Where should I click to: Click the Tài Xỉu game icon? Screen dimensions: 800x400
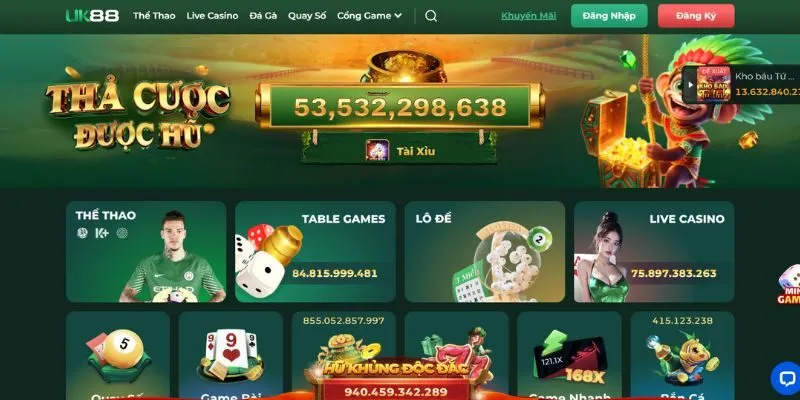tap(377, 151)
